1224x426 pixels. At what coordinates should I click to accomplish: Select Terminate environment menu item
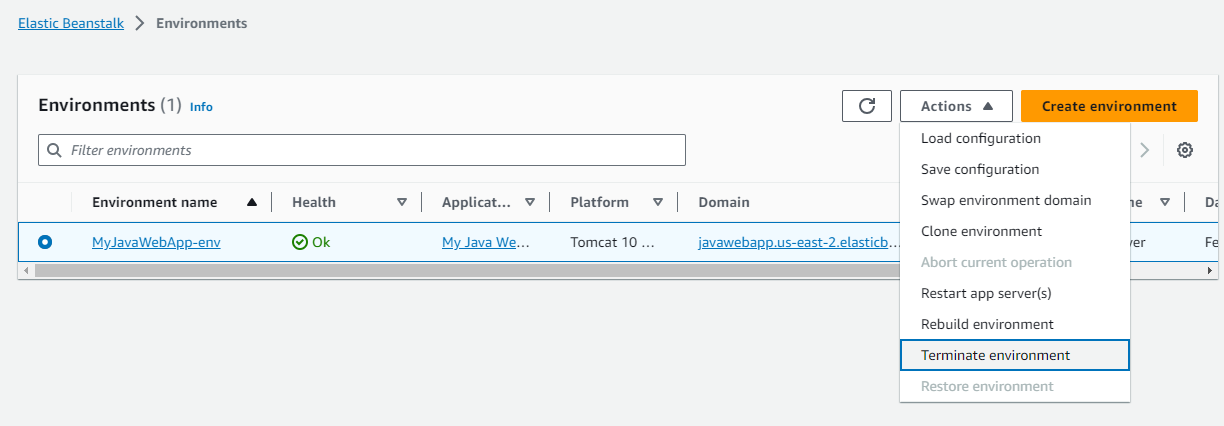tap(1015, 355)
